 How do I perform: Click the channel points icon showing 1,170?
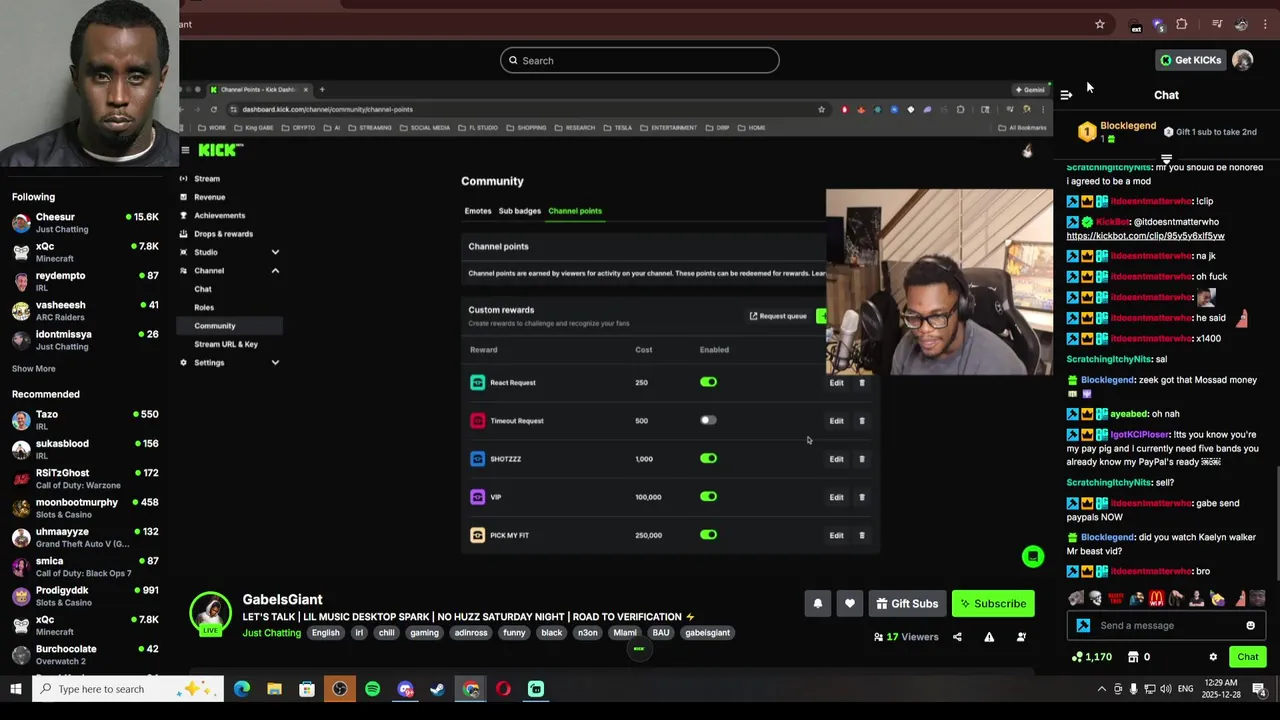click(1091, 657)
